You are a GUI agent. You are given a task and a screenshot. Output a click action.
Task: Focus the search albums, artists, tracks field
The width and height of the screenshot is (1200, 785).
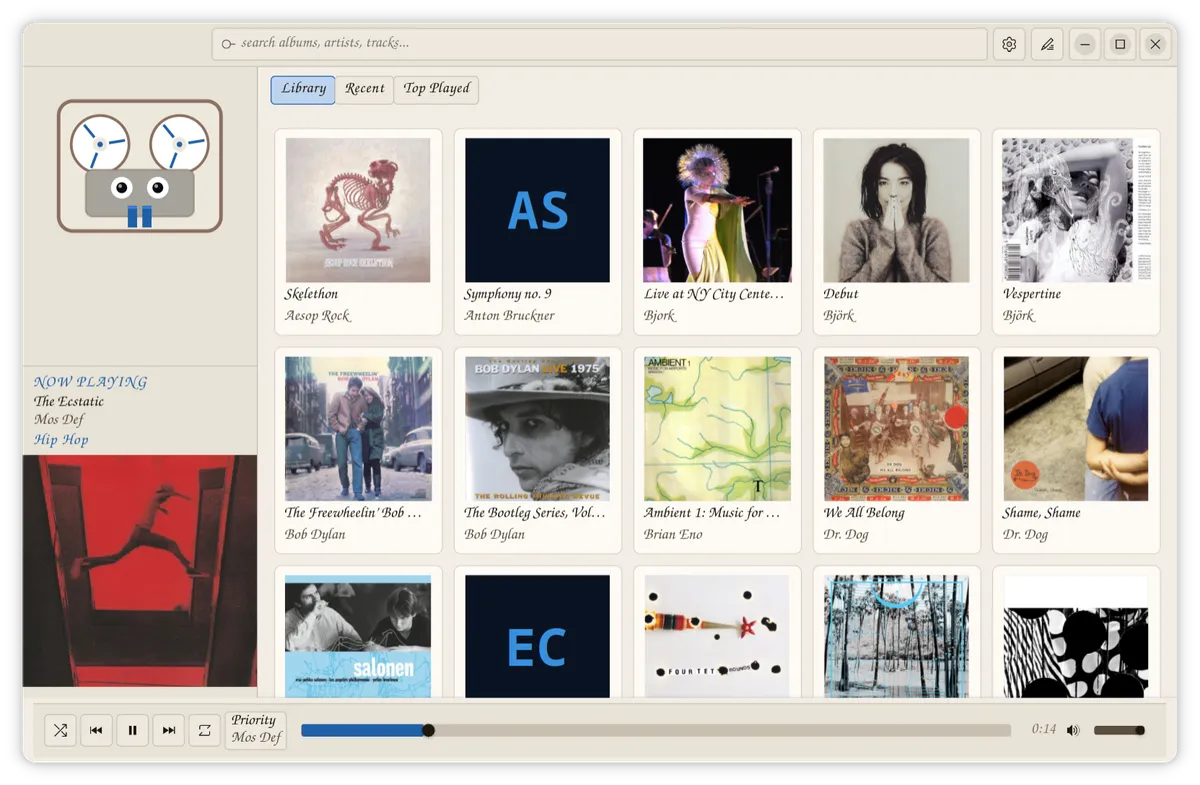[600, 44]
